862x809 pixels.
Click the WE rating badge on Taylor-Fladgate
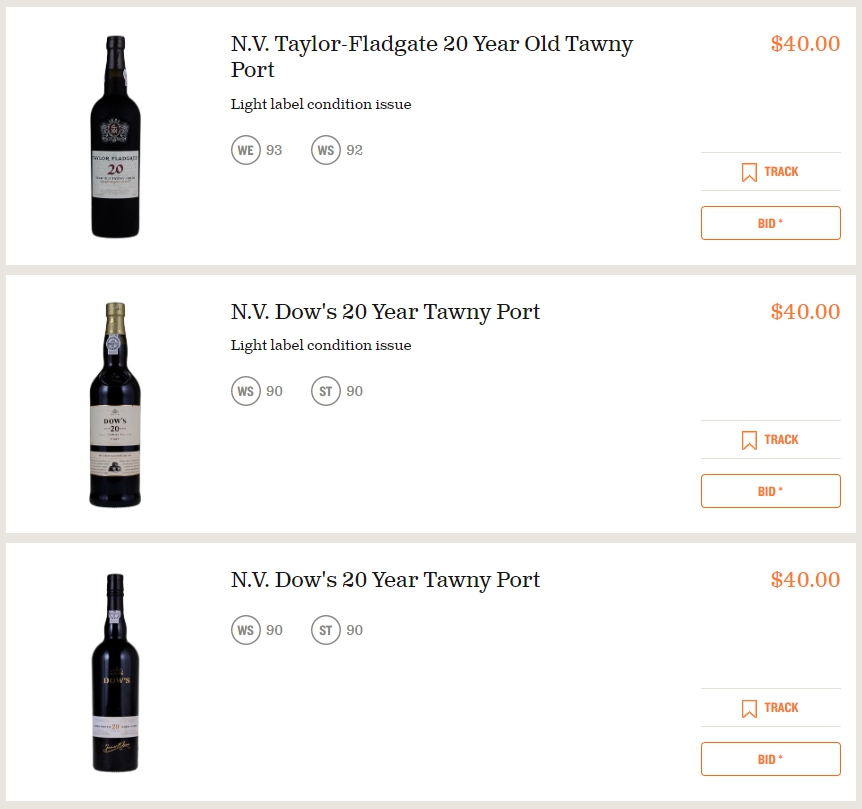[x=246, y=150]
